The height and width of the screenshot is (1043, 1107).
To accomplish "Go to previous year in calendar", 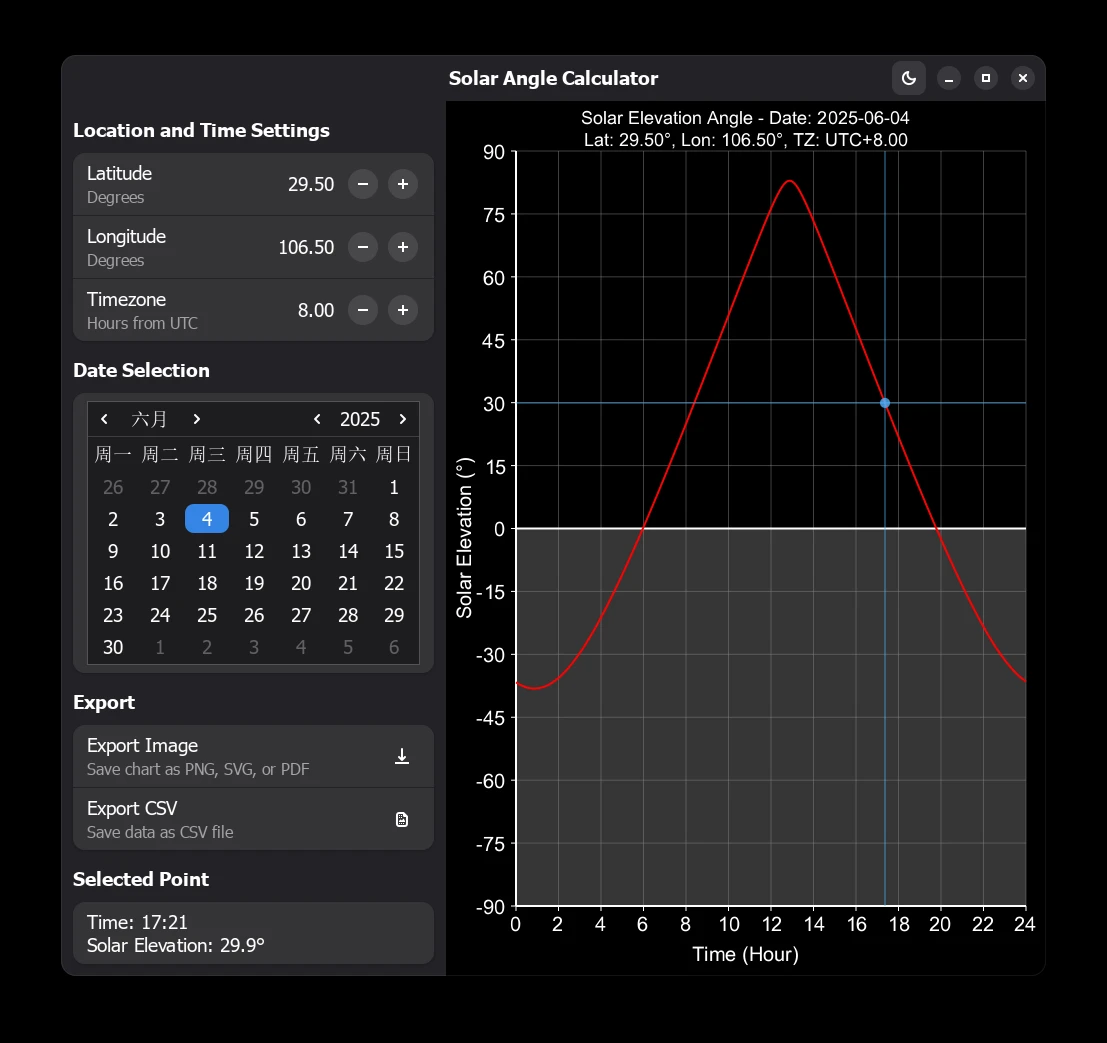I will coord(318,419).
